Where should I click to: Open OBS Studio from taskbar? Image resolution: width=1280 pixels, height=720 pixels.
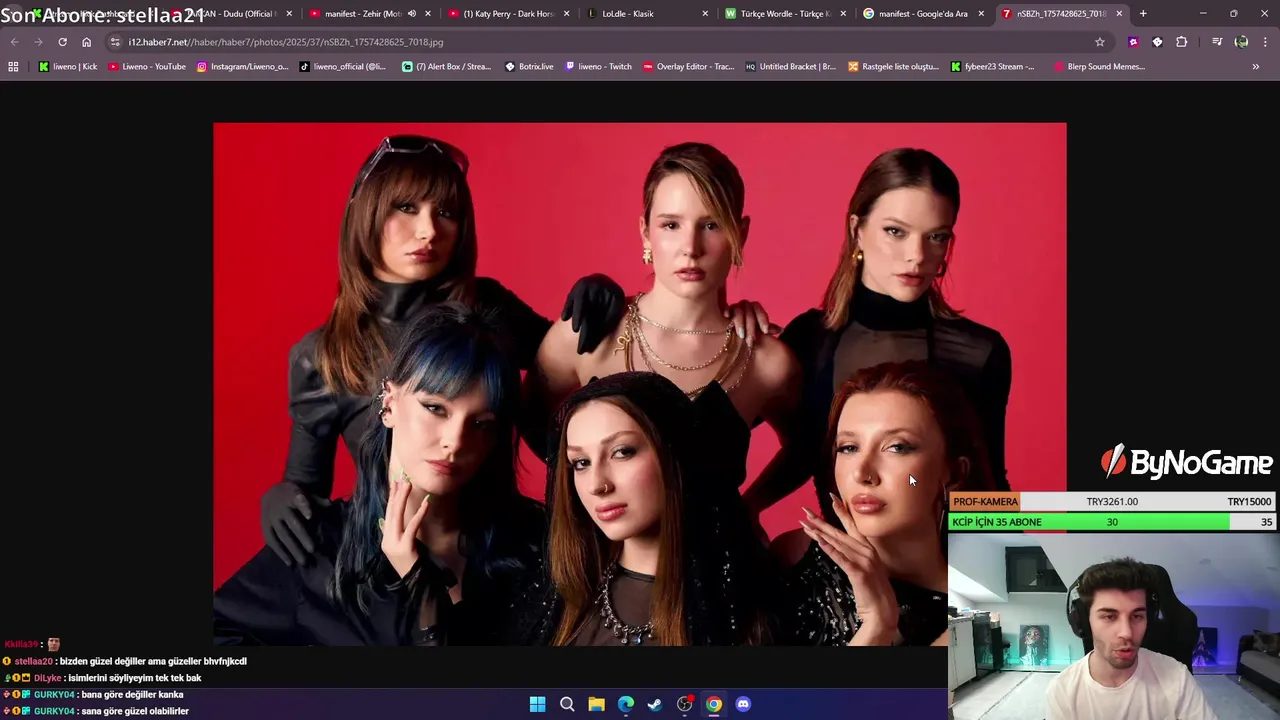click(x=684, y=704)
